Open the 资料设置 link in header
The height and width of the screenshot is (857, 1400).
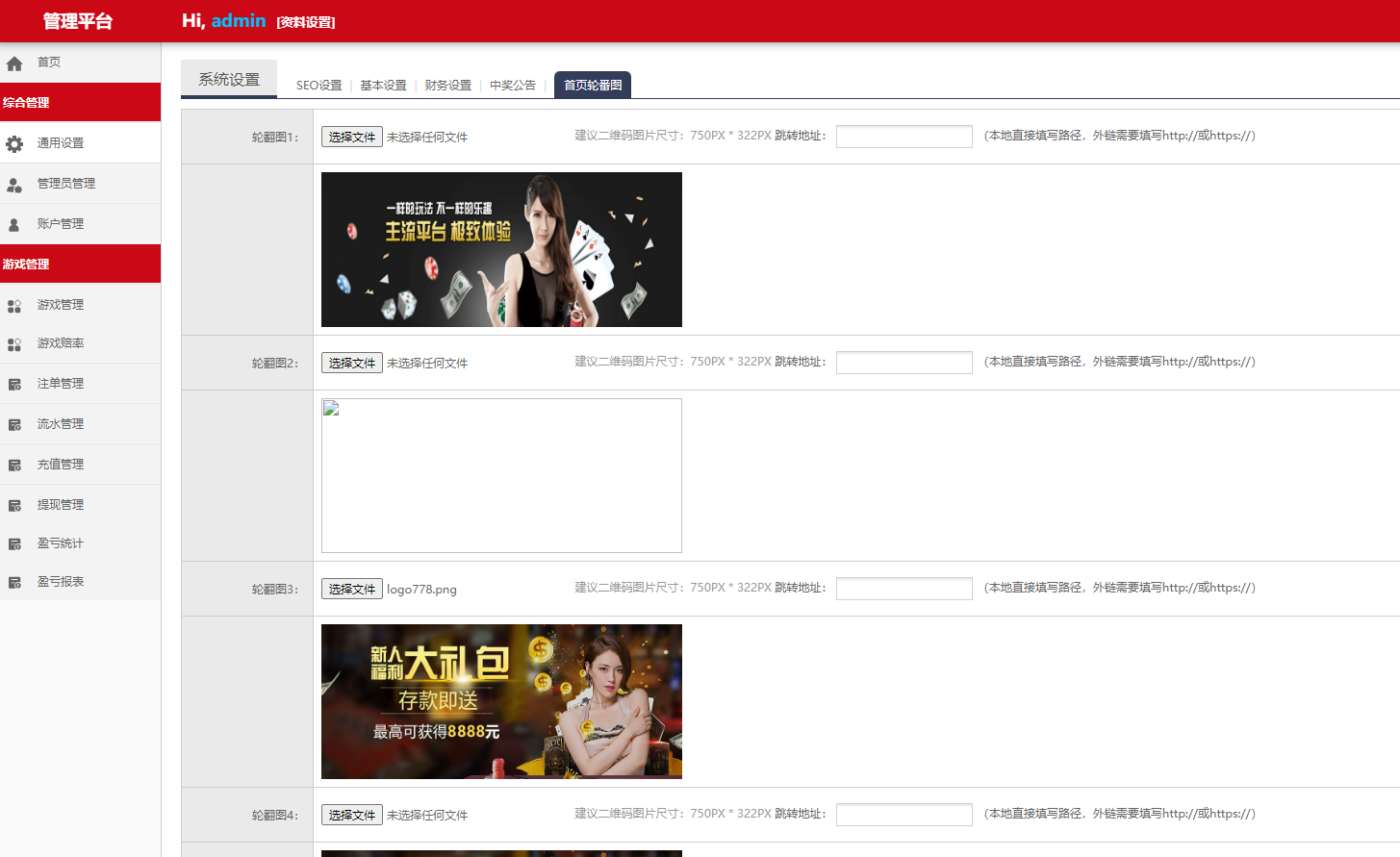tap(305, 22)
